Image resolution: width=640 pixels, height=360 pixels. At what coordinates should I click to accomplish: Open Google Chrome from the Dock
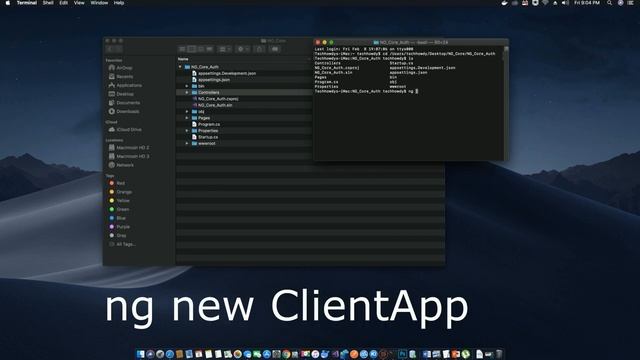click(x=286, y=354)
